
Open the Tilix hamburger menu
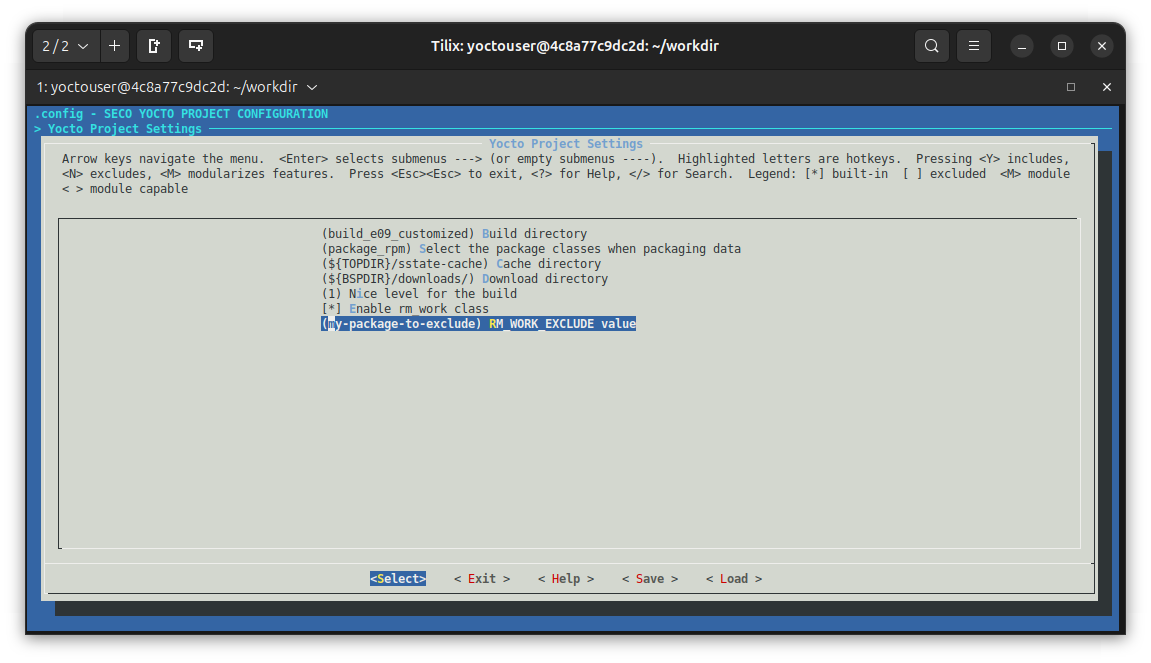(973, 46)
